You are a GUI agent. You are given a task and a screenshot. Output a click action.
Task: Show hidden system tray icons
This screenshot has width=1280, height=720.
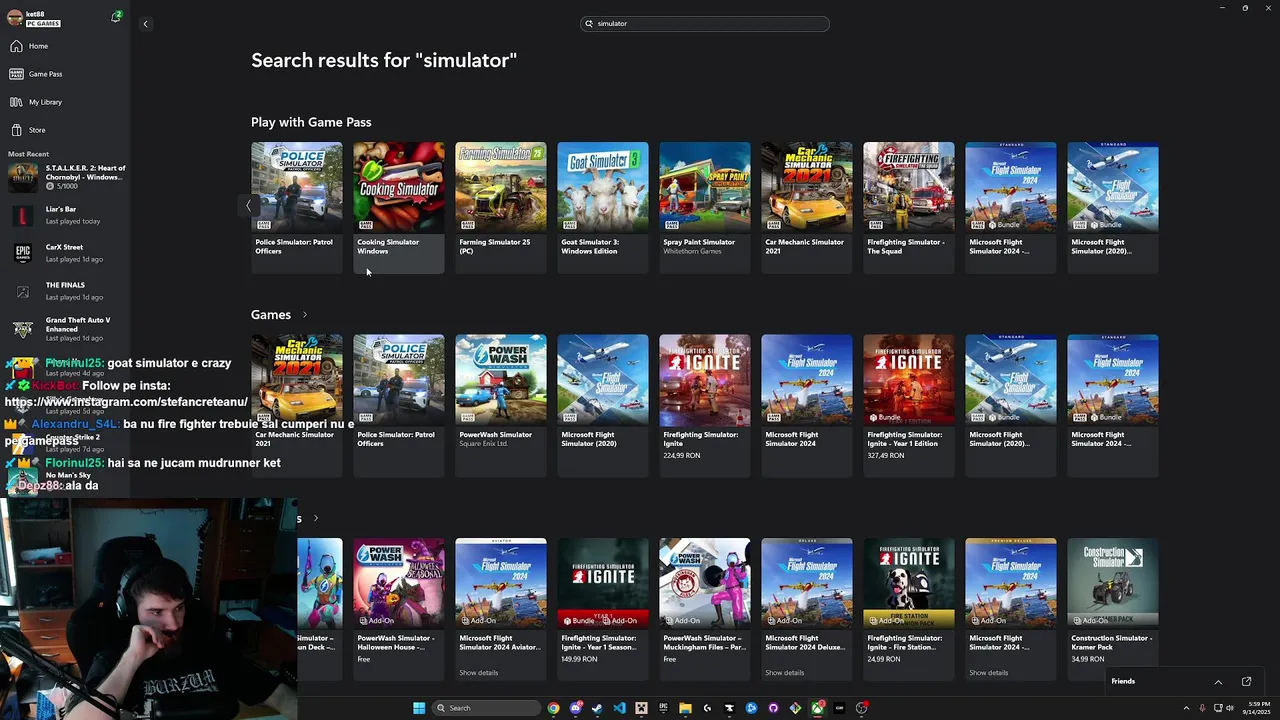pyautogui.click(x=1186, y=708)
